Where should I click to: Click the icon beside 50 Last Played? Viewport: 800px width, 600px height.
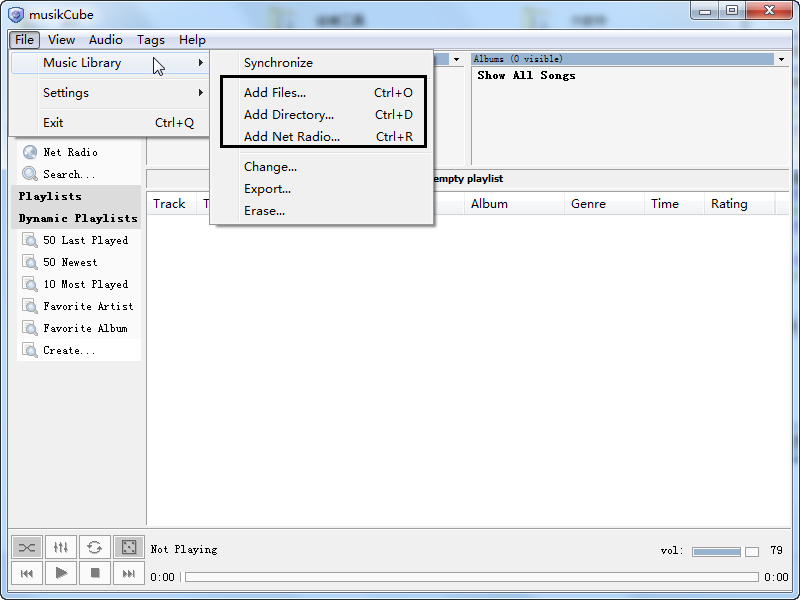(30, 240)
